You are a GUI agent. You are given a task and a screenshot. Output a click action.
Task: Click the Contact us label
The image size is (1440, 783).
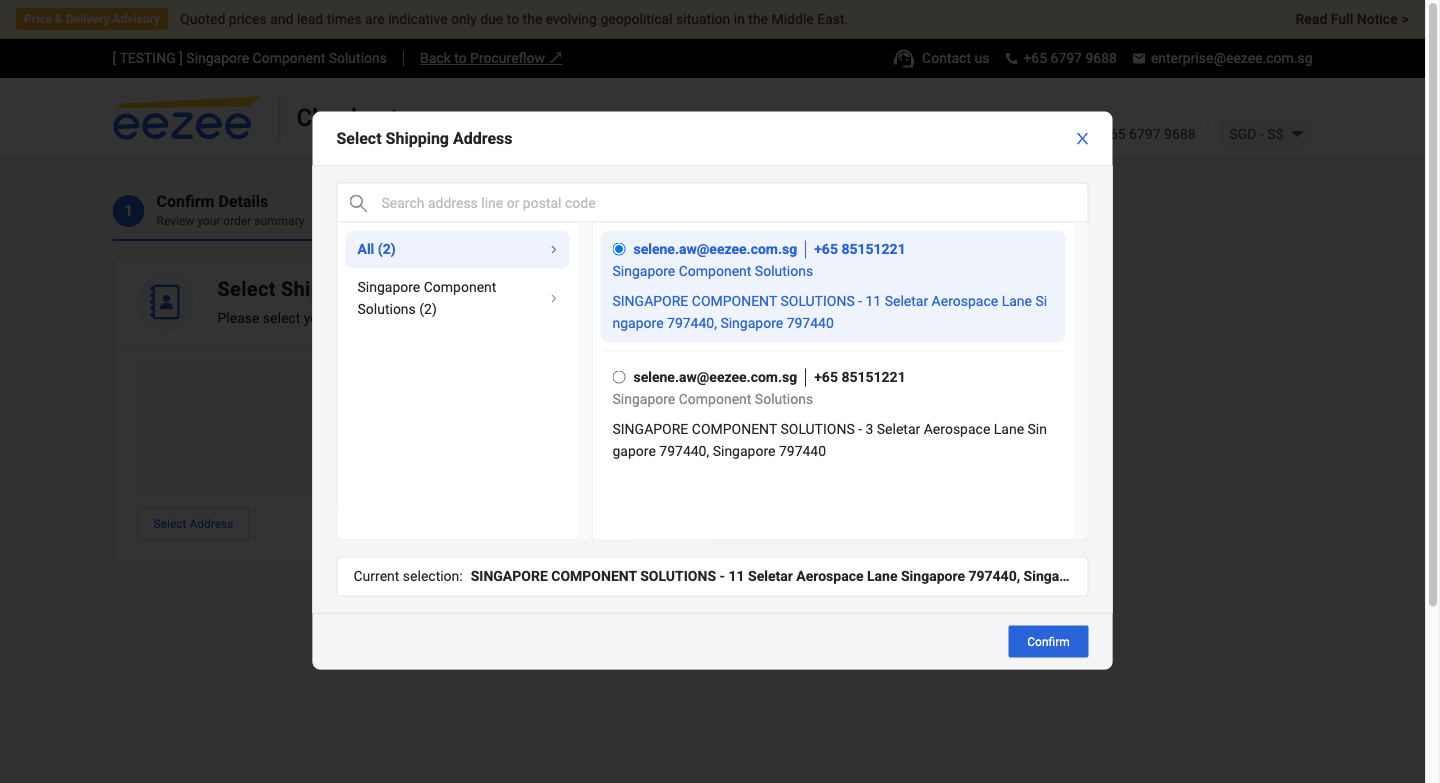(x=955, y=58)
